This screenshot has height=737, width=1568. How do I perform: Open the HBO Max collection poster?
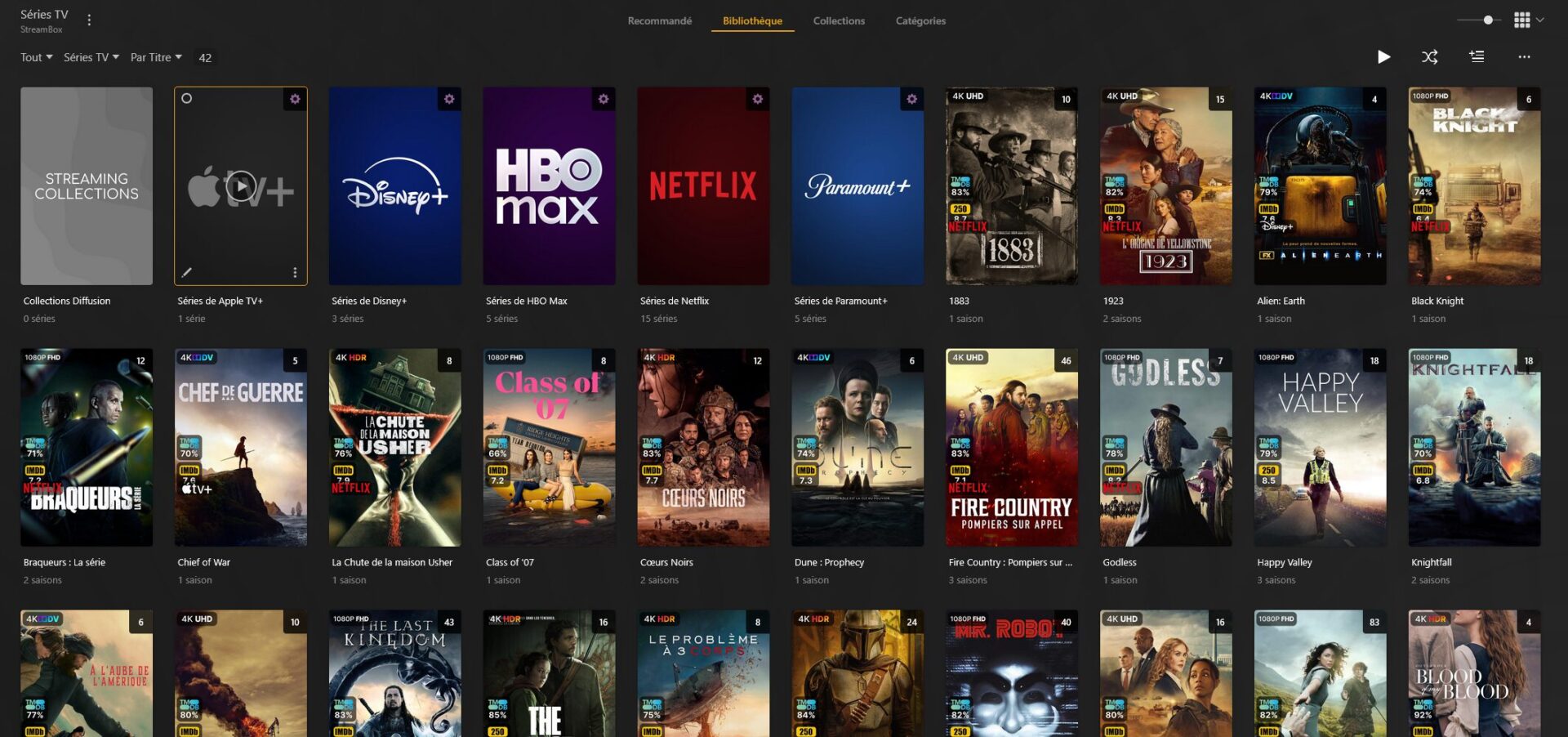550,186
